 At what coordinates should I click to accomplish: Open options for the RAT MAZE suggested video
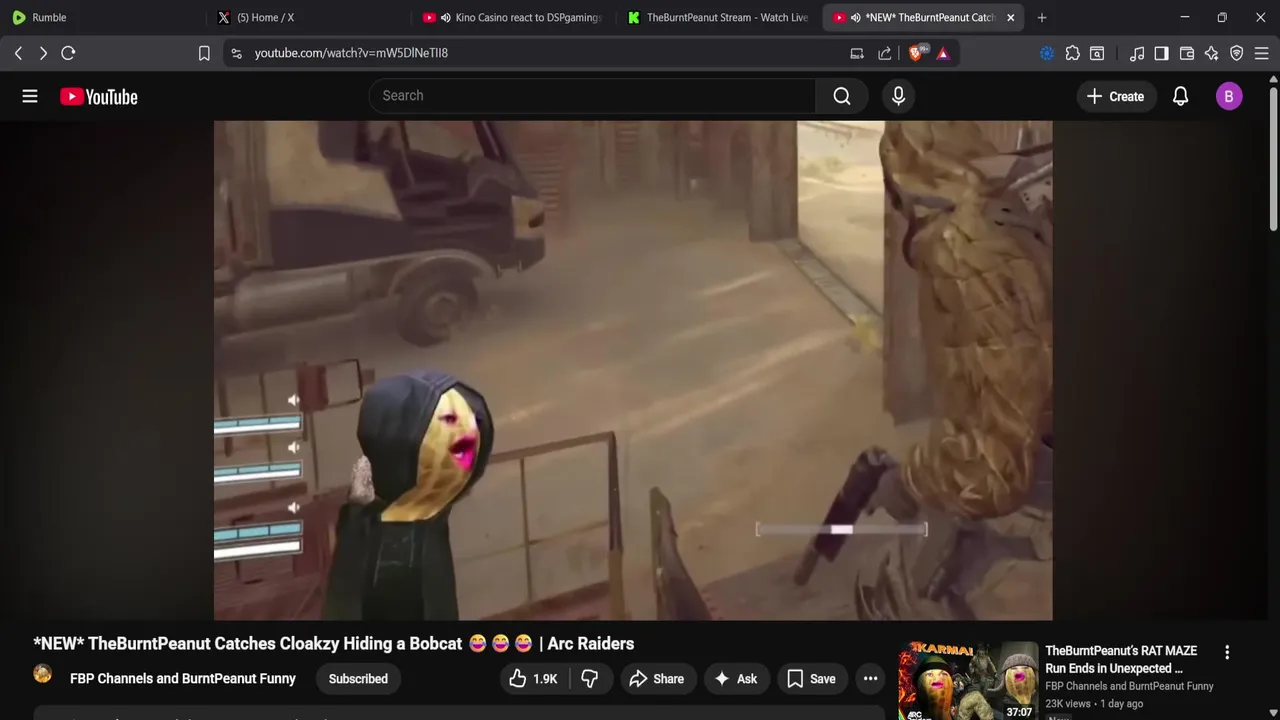point(1227,652)
